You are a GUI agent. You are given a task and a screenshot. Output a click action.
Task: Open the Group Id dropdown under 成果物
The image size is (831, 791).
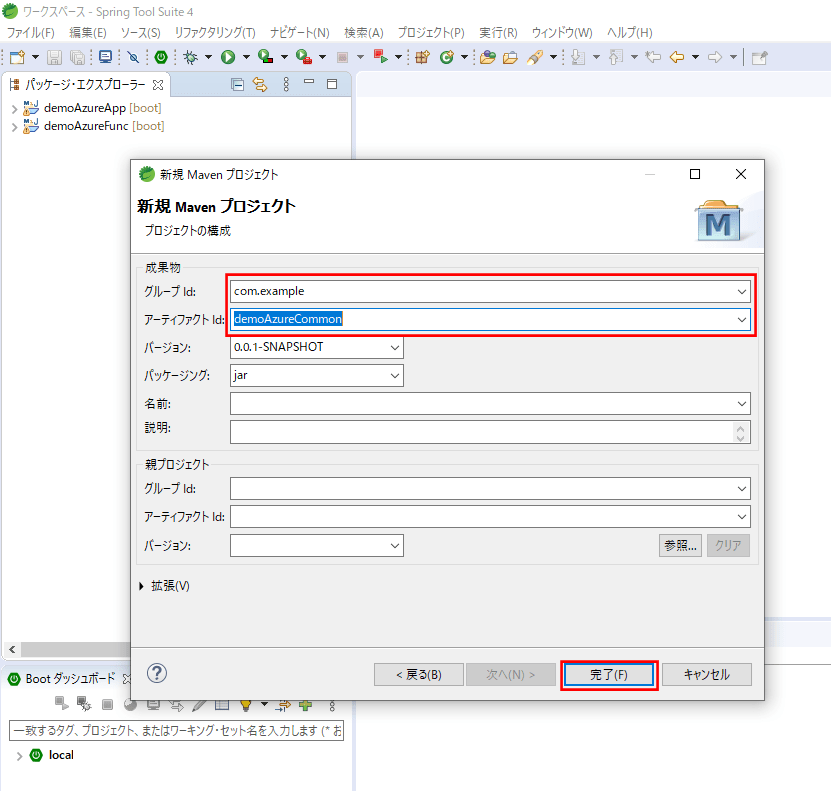741,291
